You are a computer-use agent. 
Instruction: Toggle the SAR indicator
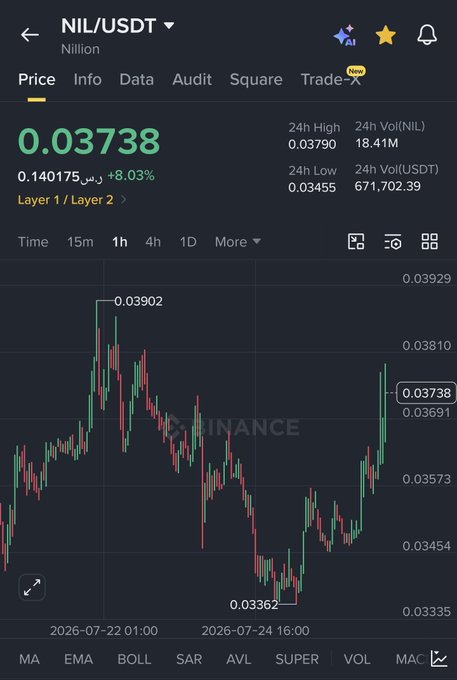tap(189, 659)
